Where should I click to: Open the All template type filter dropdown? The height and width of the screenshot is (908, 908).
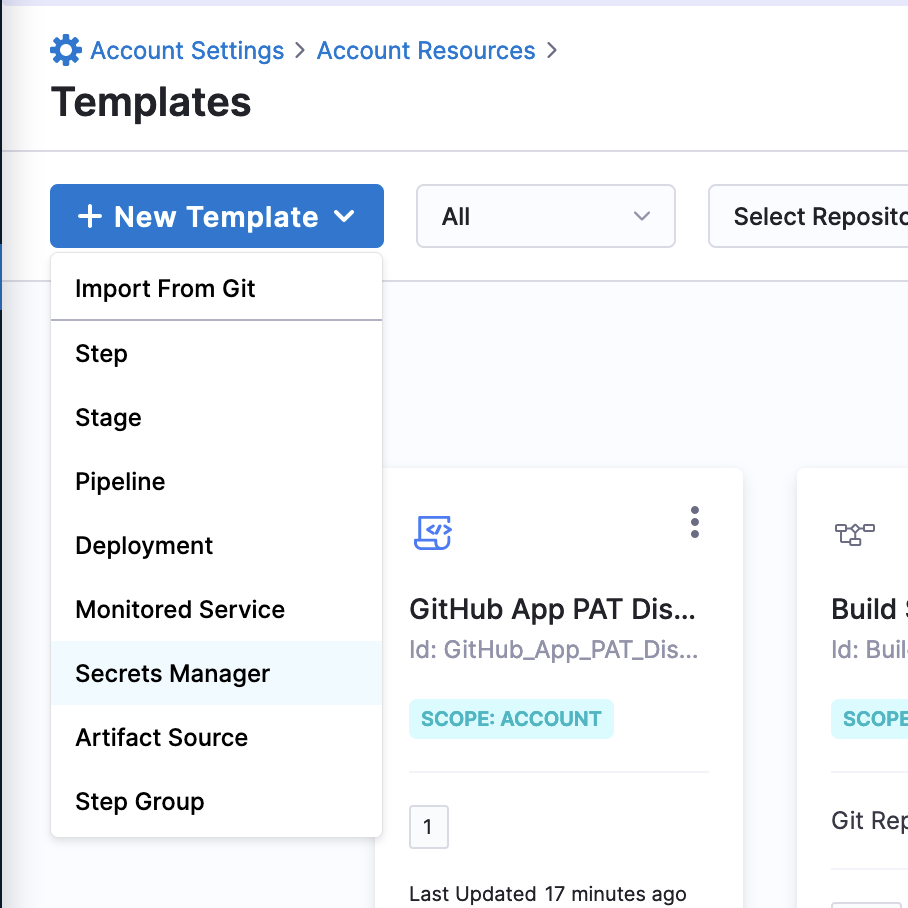pos(545,216)
